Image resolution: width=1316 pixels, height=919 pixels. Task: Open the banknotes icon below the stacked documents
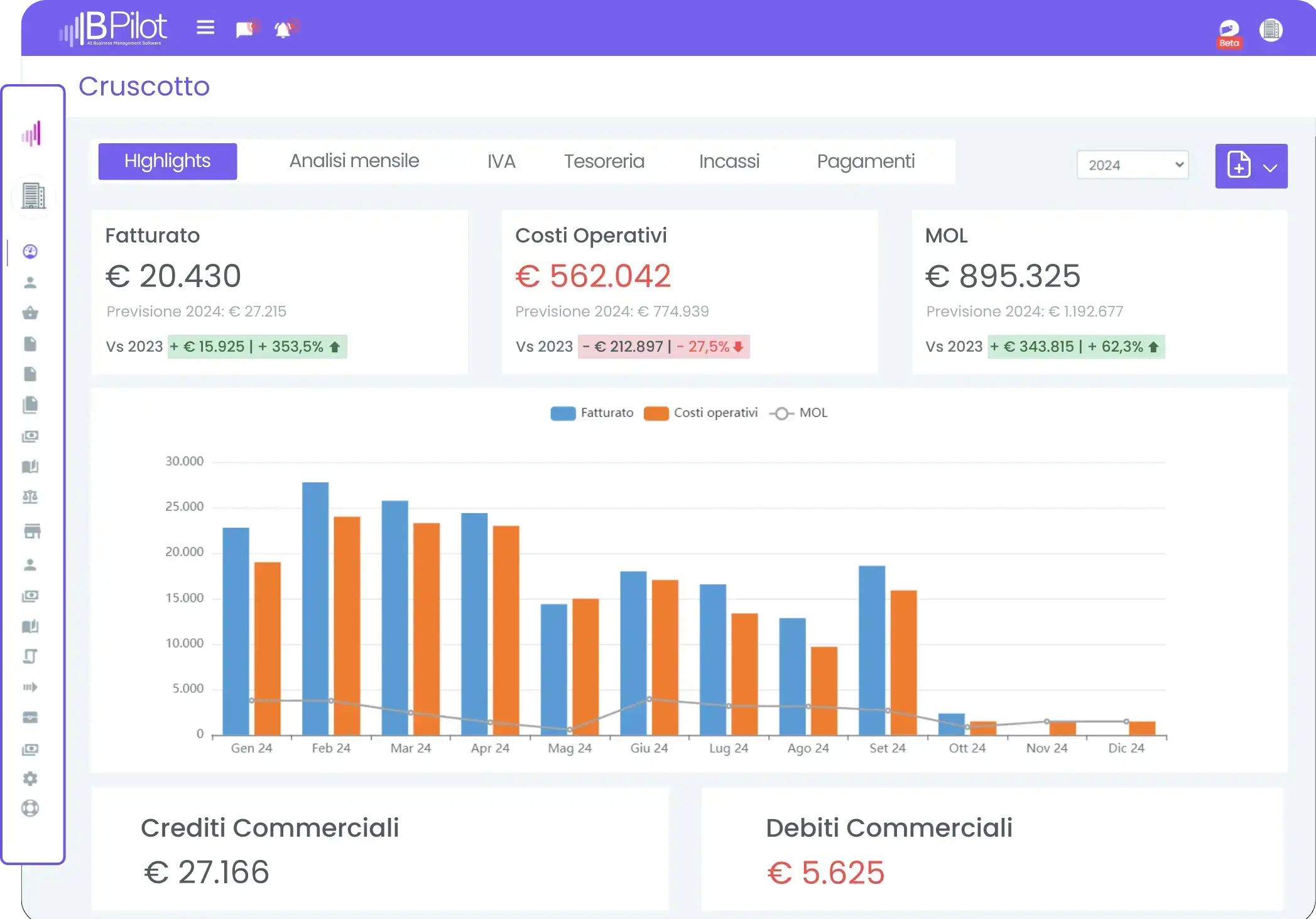coord(30,436)
